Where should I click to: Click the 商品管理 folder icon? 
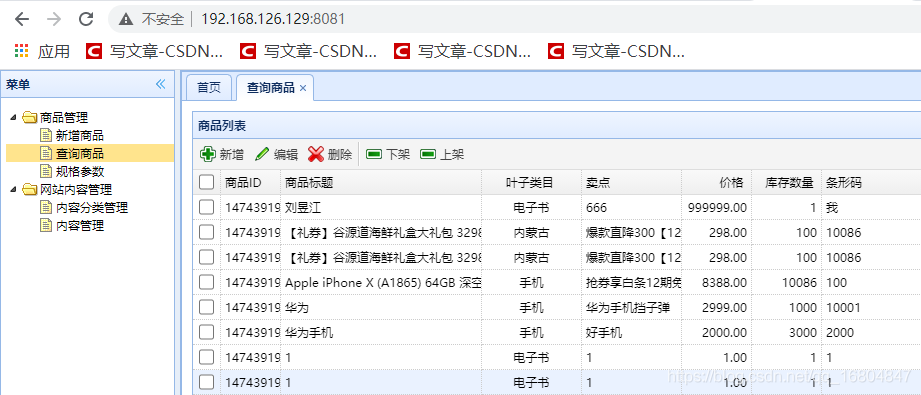[29, 118]
